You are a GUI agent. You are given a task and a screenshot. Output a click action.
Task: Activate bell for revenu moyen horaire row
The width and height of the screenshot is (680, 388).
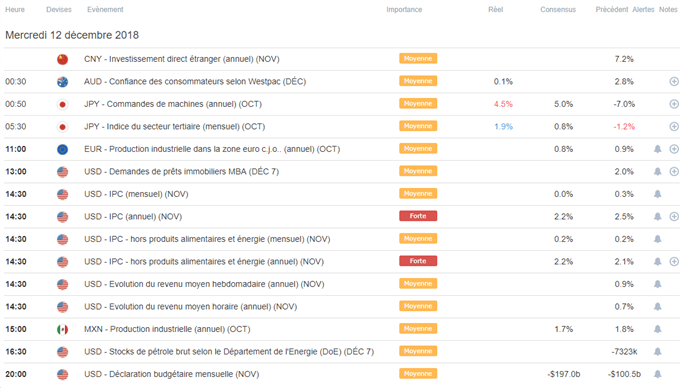[657, 307]
